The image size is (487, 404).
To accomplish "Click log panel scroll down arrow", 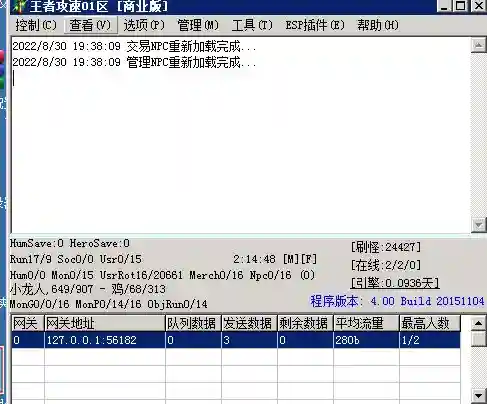I will point(478,225).
